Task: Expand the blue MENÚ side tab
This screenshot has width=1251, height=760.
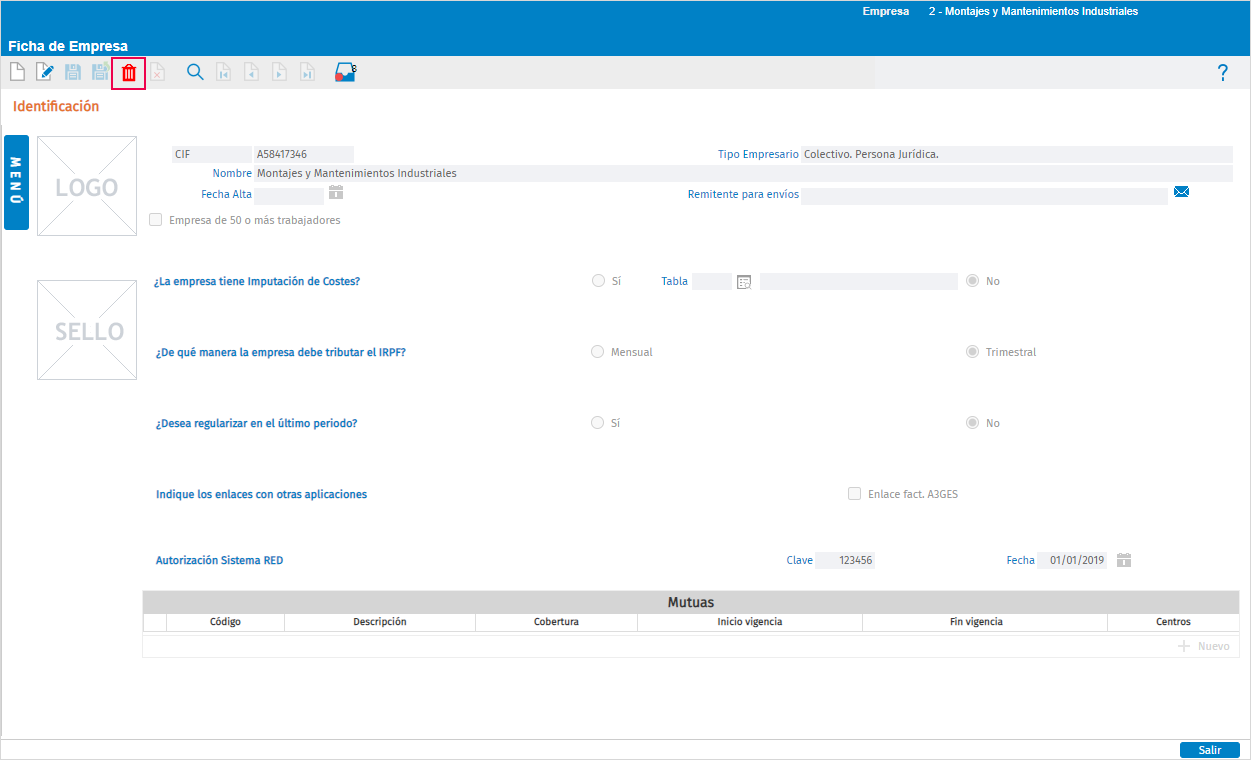Action: (16, 182)
